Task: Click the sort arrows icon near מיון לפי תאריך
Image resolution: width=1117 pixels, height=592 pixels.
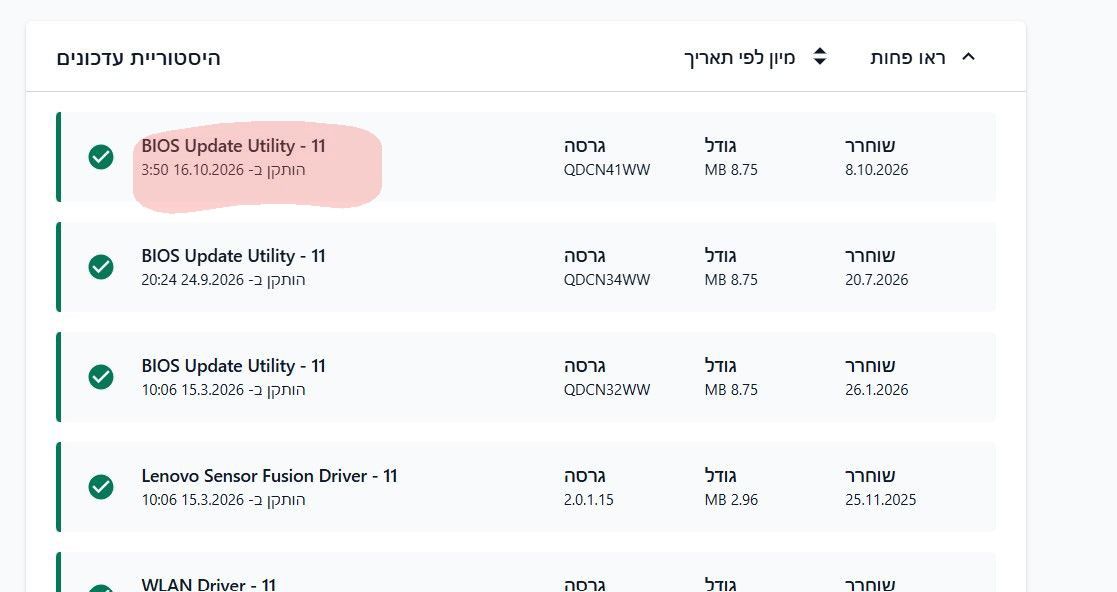Action: pos(820,57)
